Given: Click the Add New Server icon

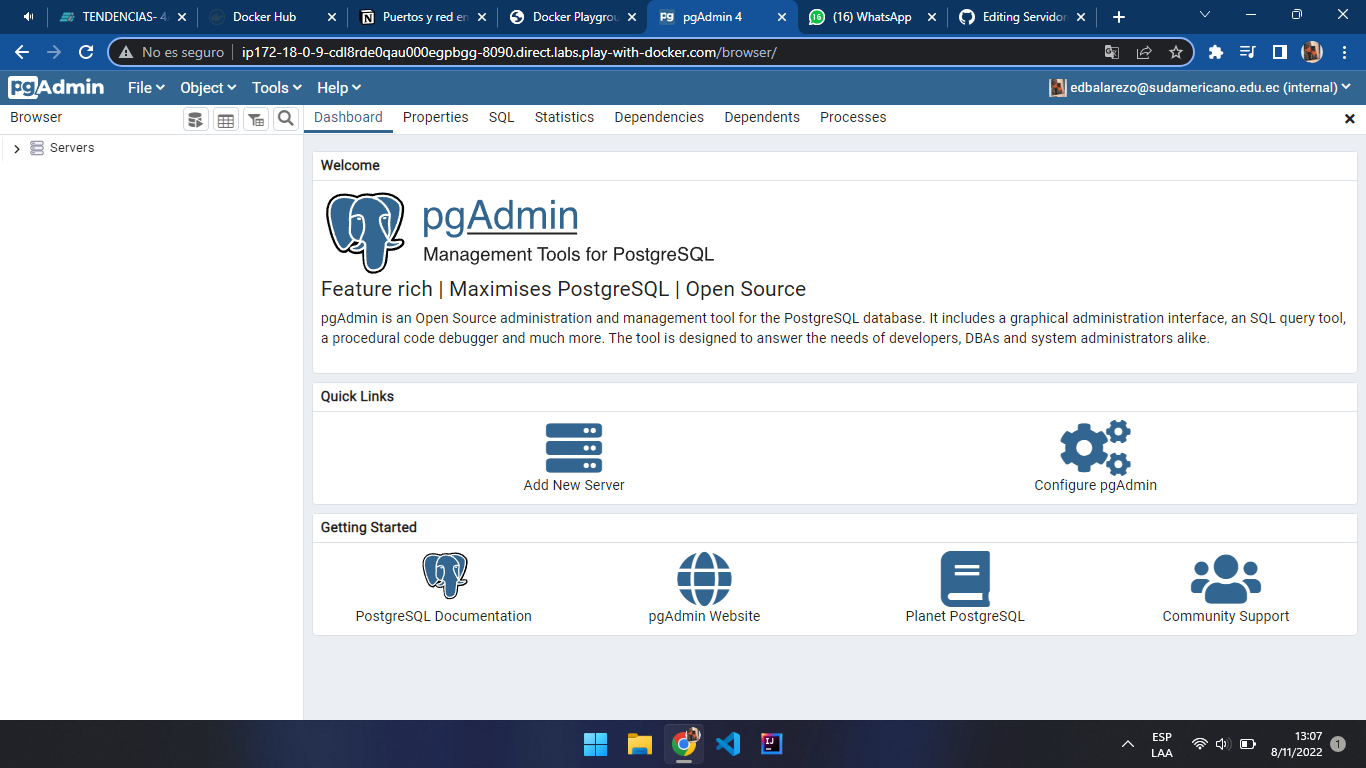Looking at the screenshot, I should [574, 448].
